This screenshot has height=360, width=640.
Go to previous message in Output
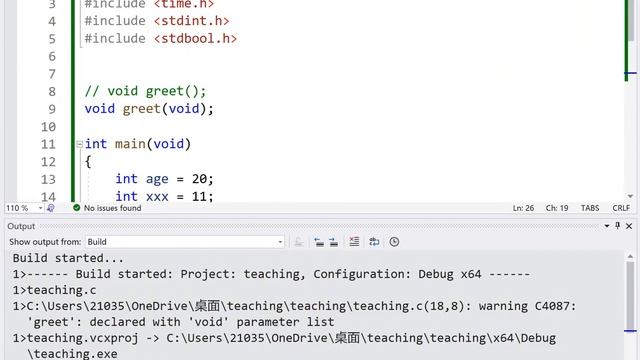click(319, 242)
